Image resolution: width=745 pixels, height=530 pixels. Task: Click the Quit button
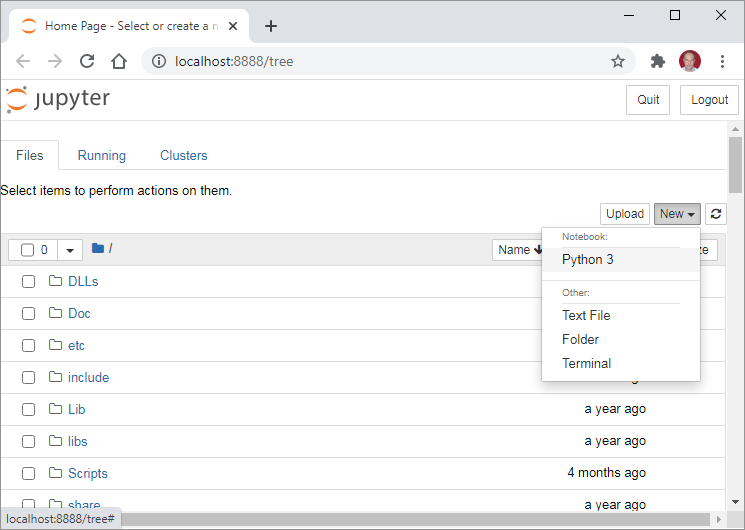[648, 100]
